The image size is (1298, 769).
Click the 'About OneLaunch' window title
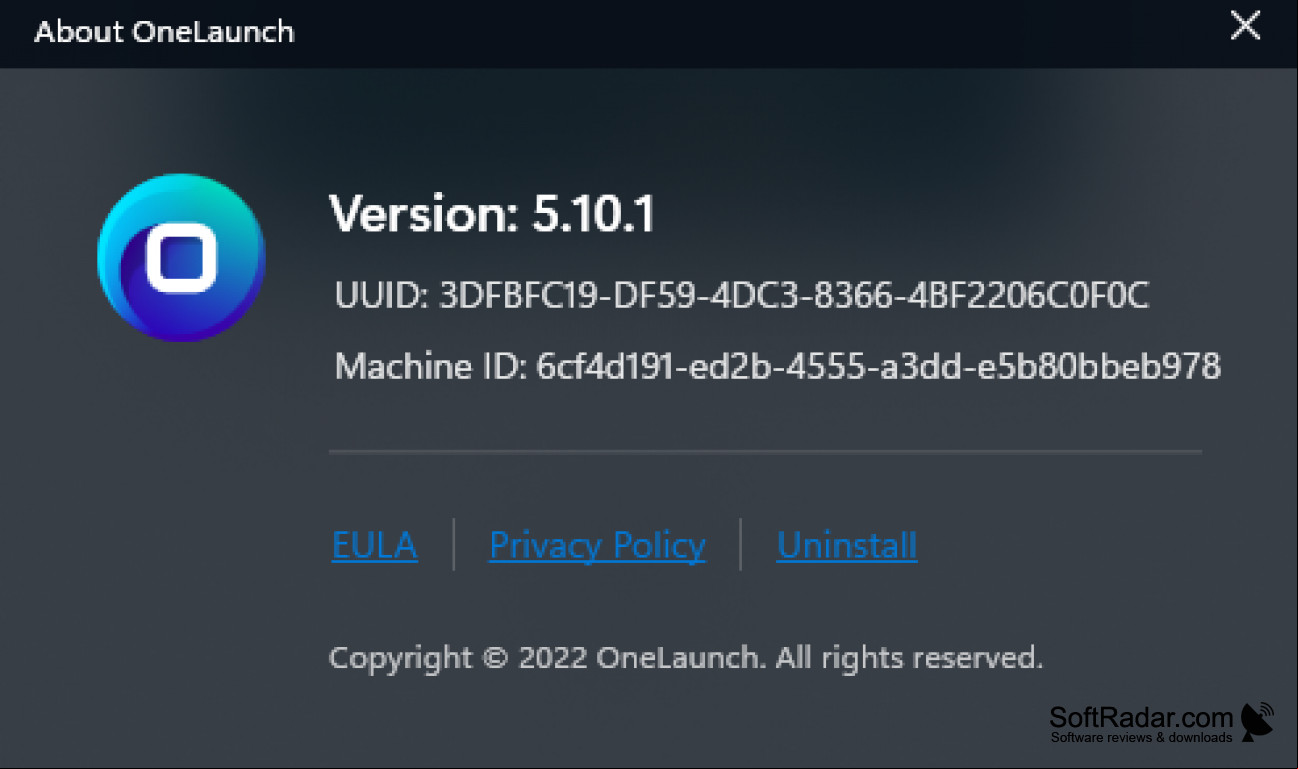(x=164, y=31)
